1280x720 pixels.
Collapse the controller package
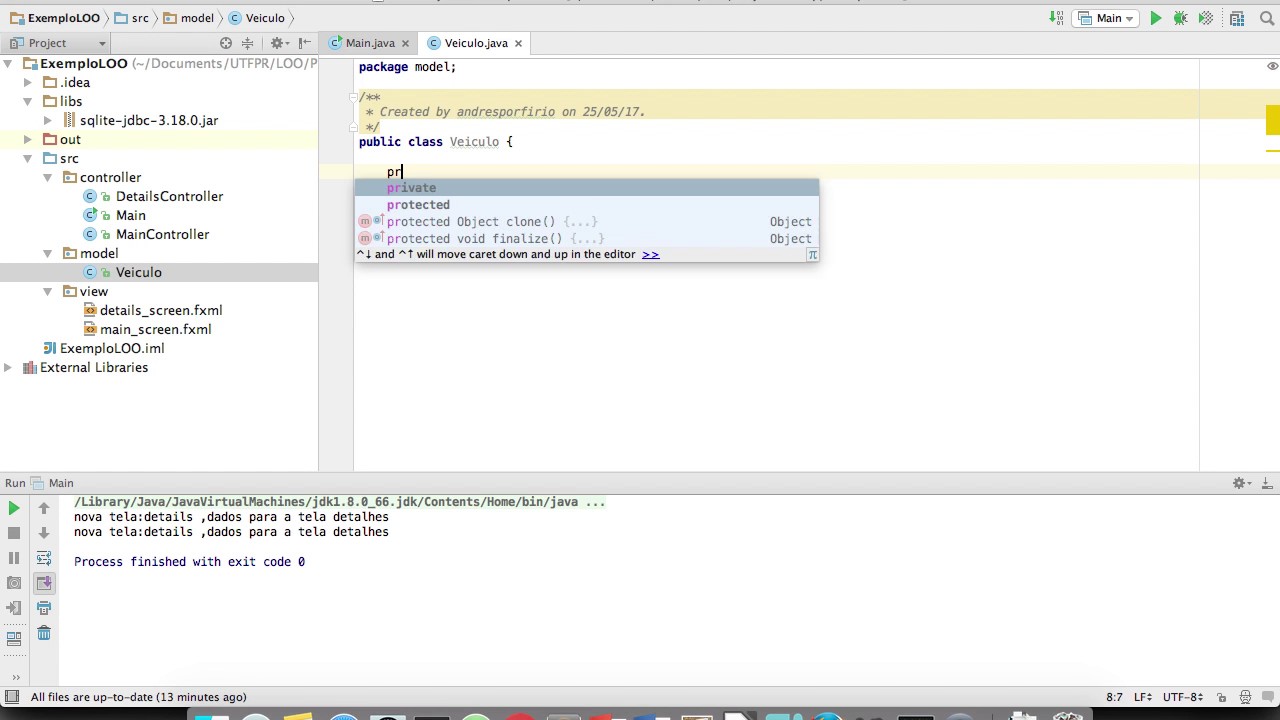pos(47,177)
